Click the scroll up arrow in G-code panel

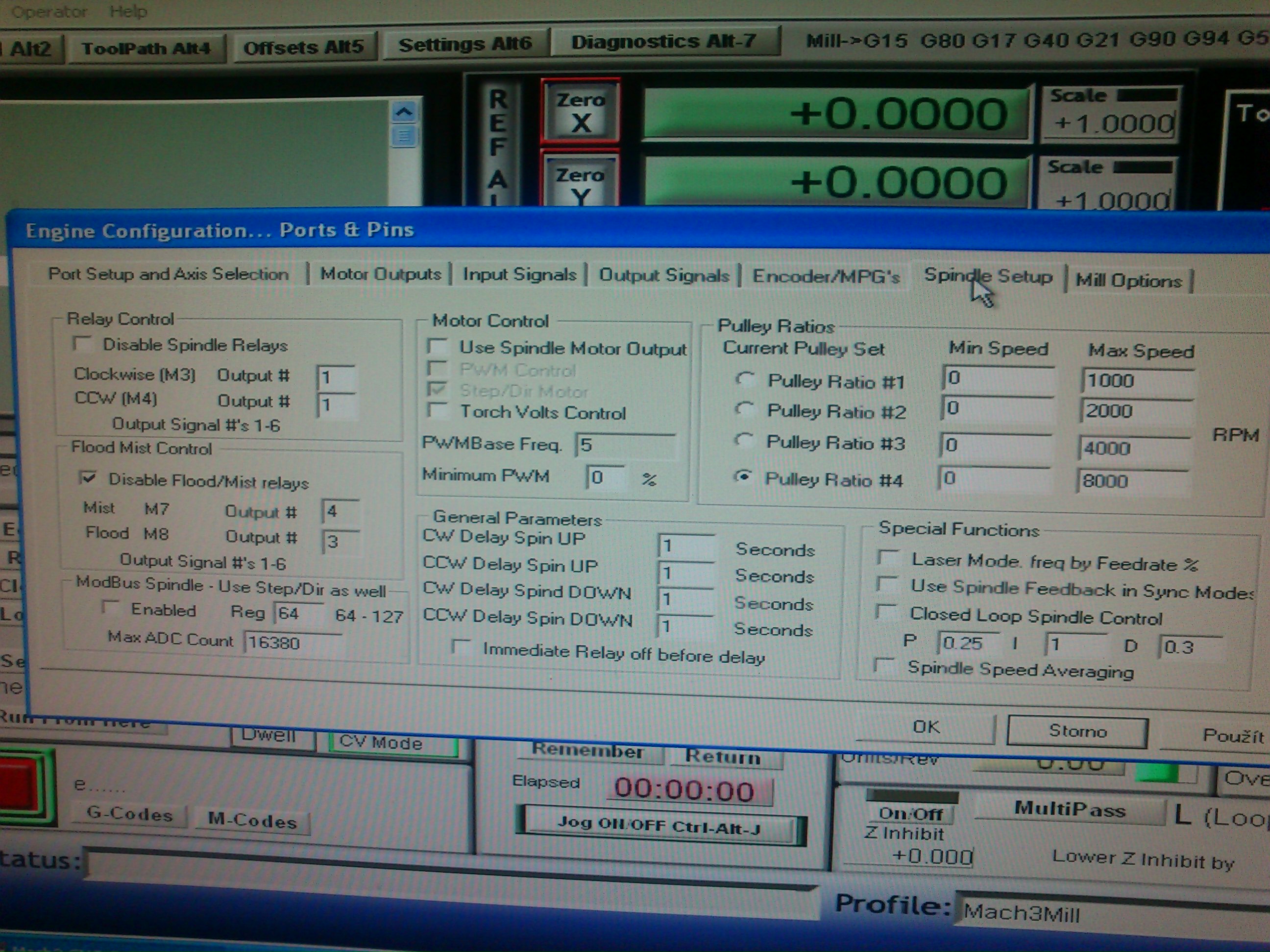pyautogui.click(x=404, y=111)
